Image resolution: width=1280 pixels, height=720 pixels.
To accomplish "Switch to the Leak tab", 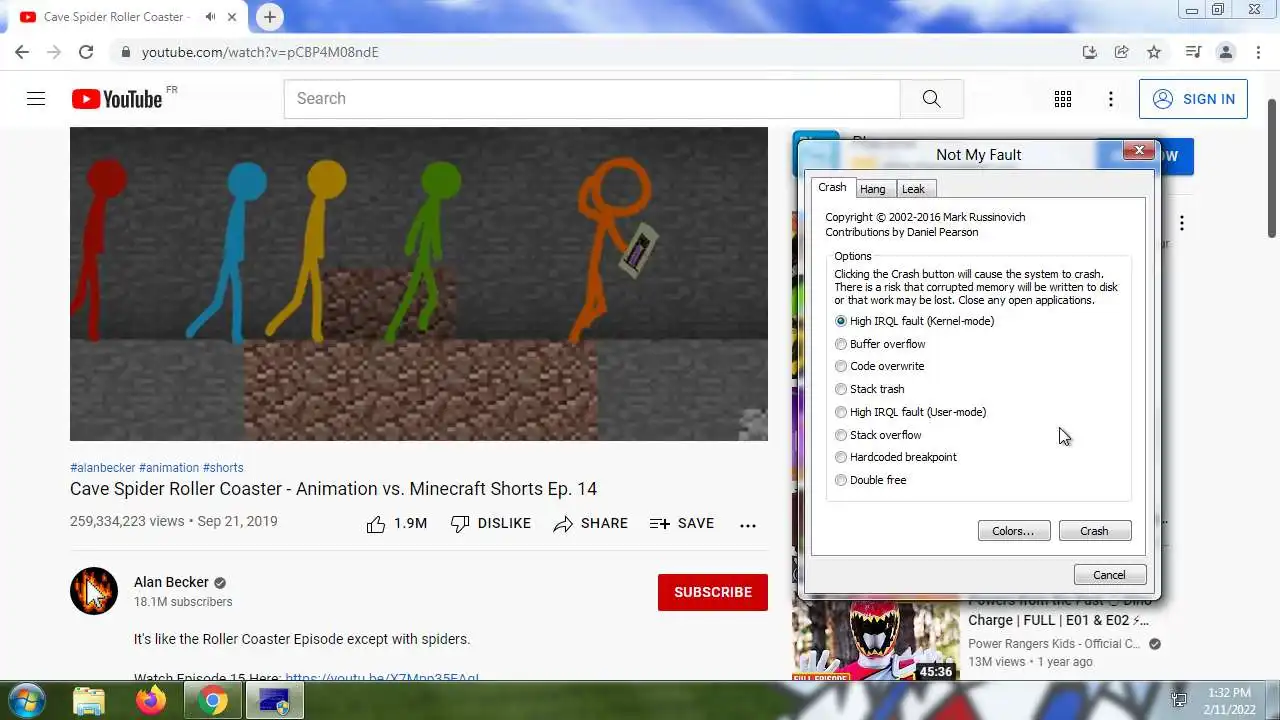I will (x=913, y=189).
